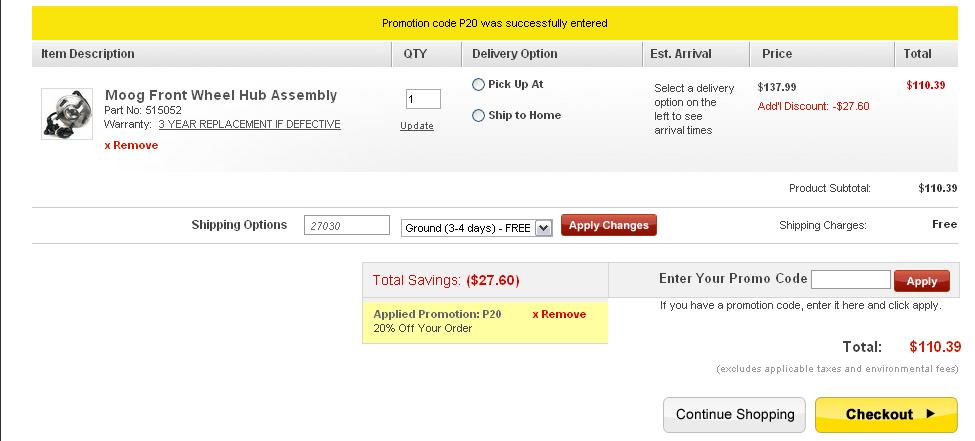Click the Checkout button

coord(886,414)
